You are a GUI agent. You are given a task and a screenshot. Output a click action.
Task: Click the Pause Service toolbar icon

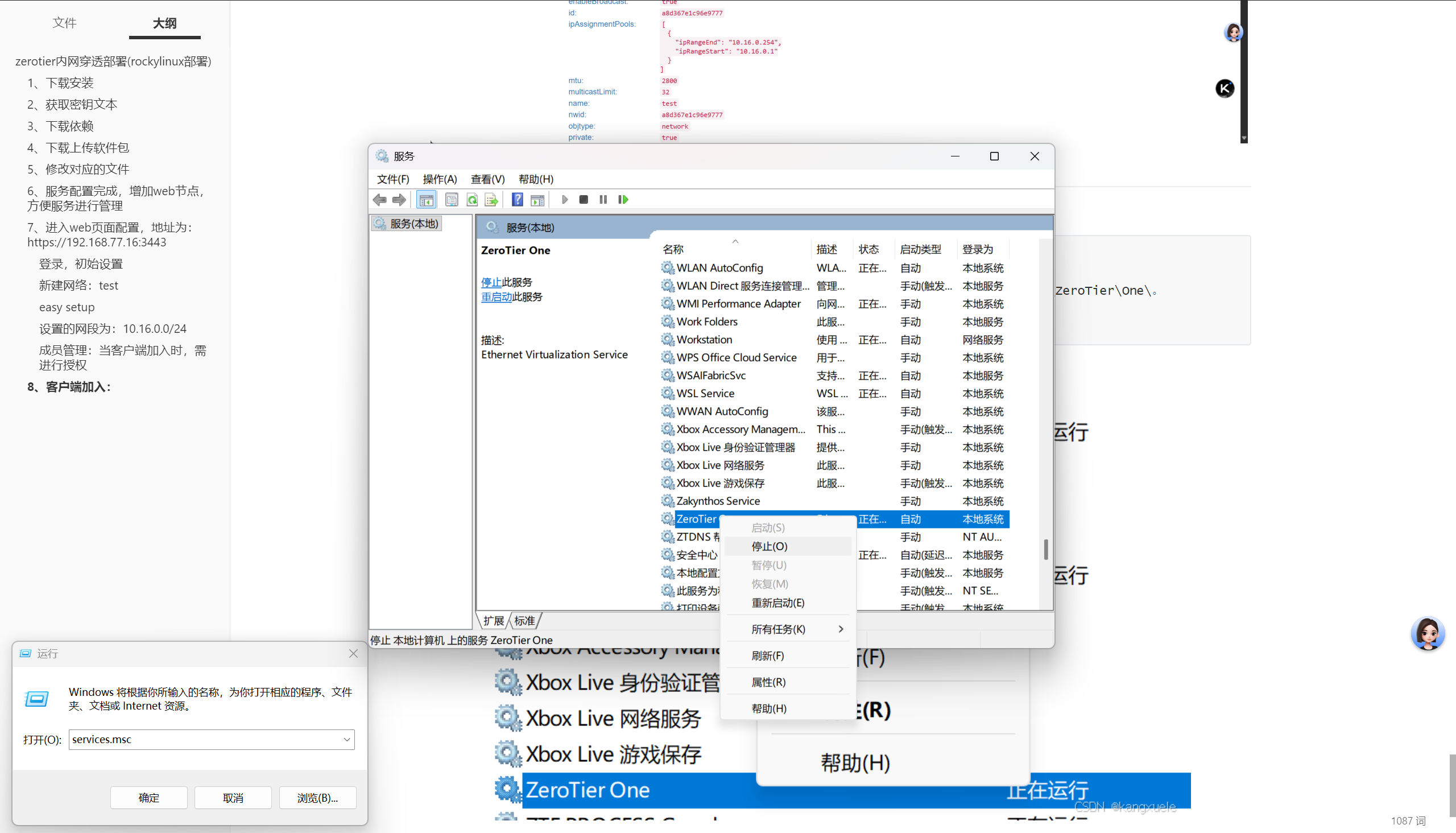(x=603, y=200)
